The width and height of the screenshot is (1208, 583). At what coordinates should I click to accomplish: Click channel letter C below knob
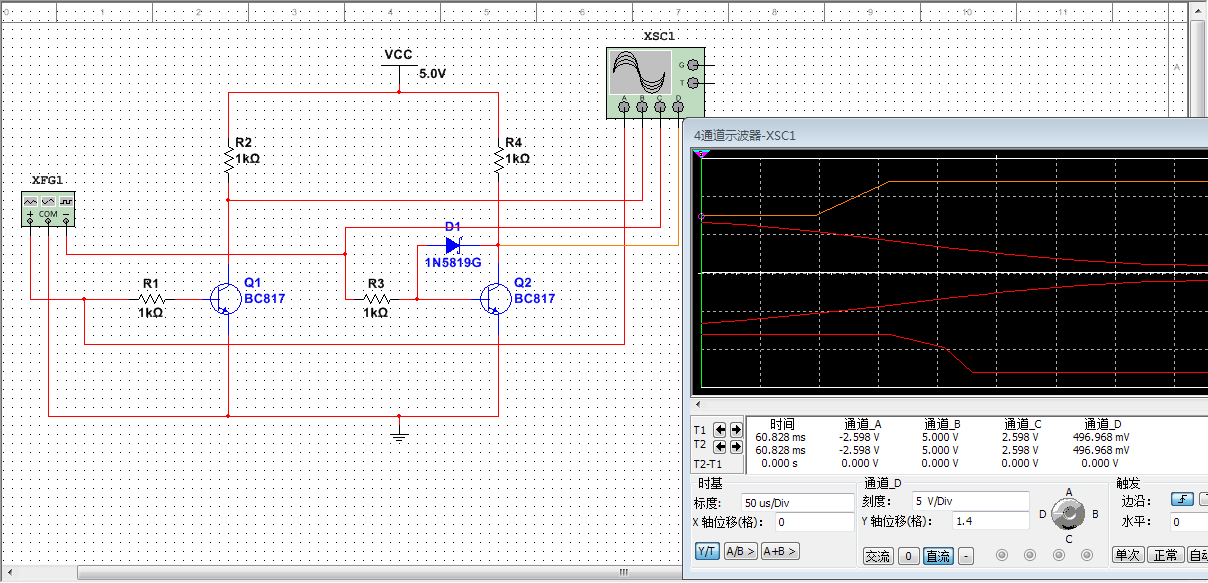[1068, 539]
